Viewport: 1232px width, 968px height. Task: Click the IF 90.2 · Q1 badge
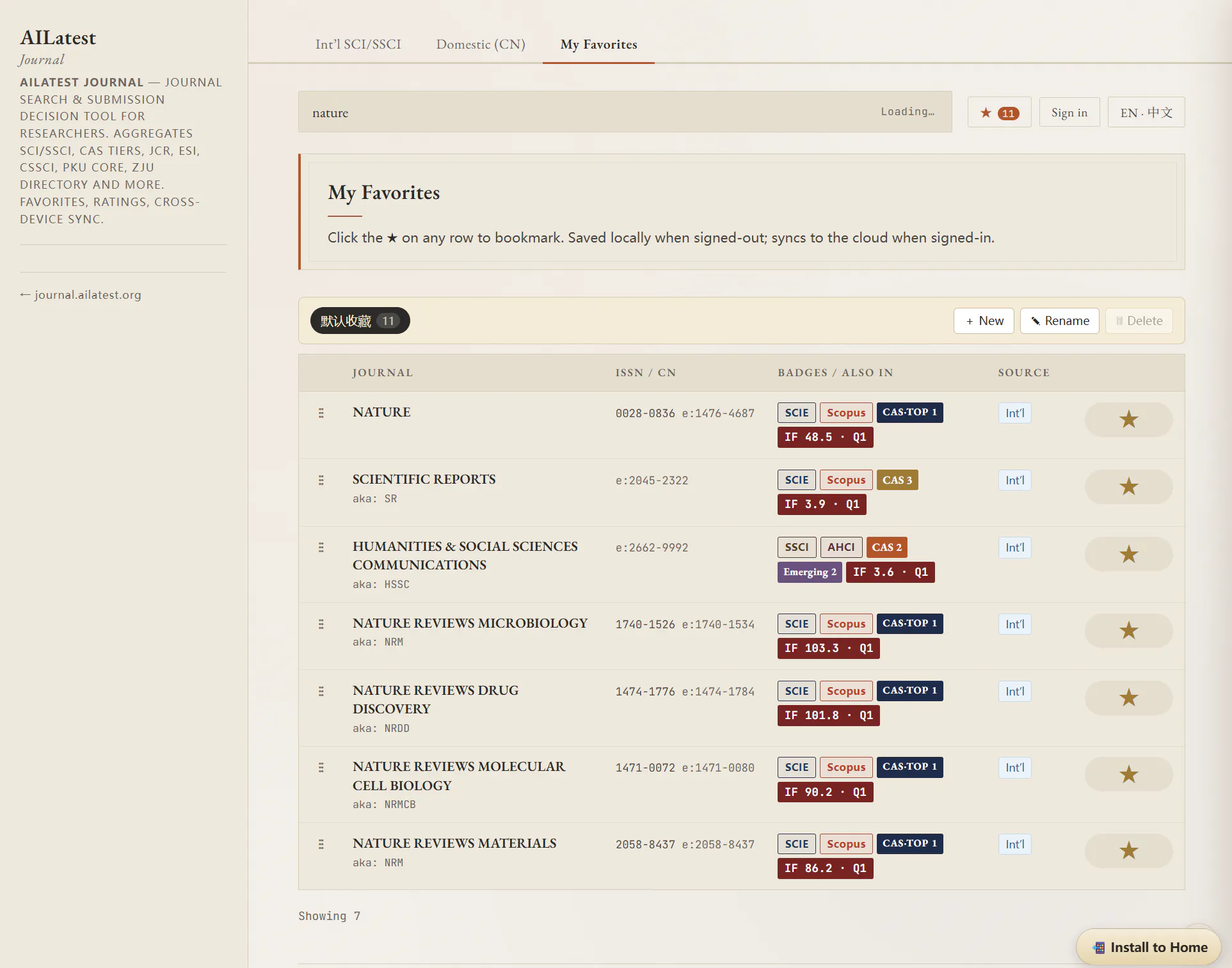[x=825, y=792]
